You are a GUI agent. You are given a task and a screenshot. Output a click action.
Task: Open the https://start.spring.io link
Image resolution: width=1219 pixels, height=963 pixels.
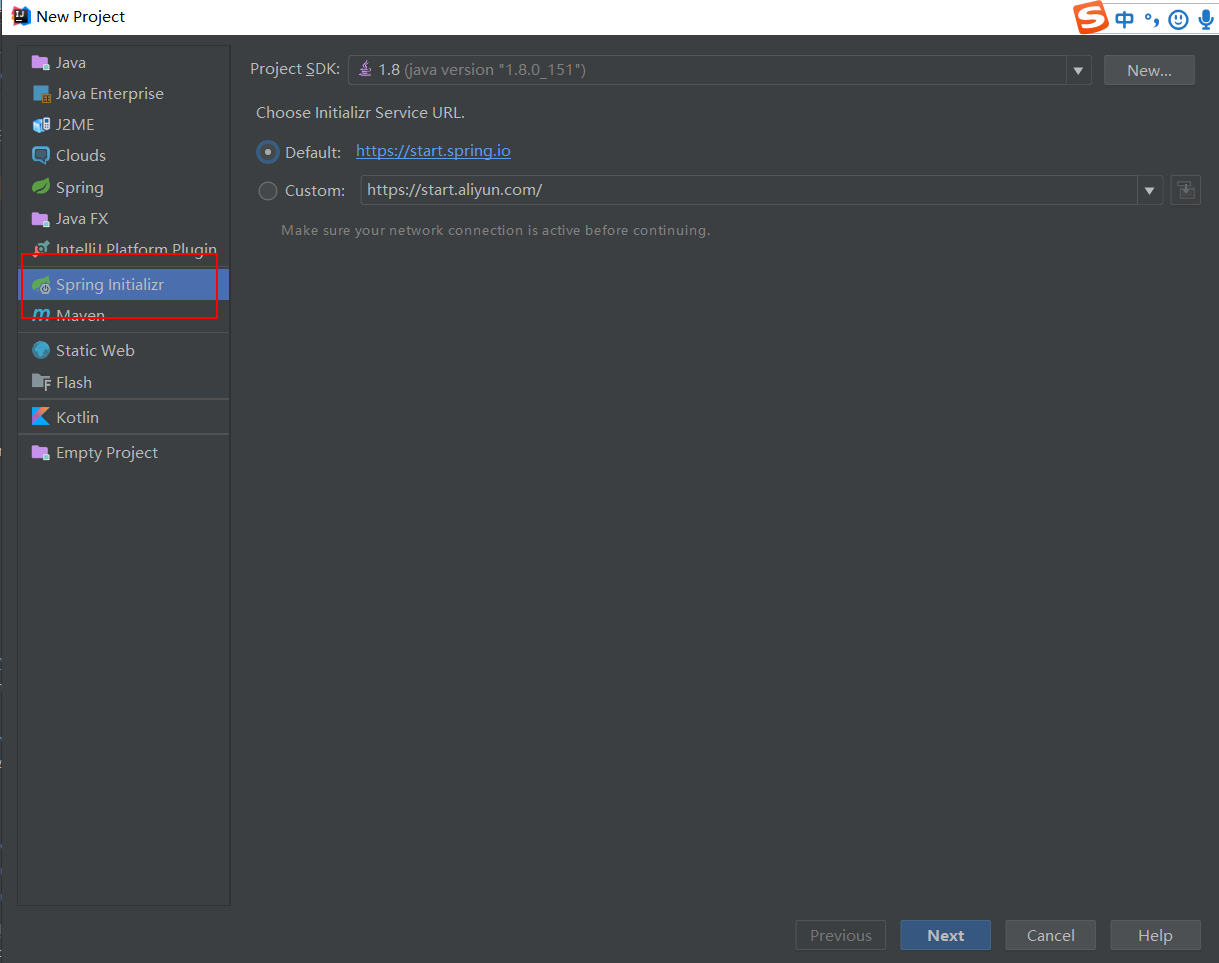433,151
